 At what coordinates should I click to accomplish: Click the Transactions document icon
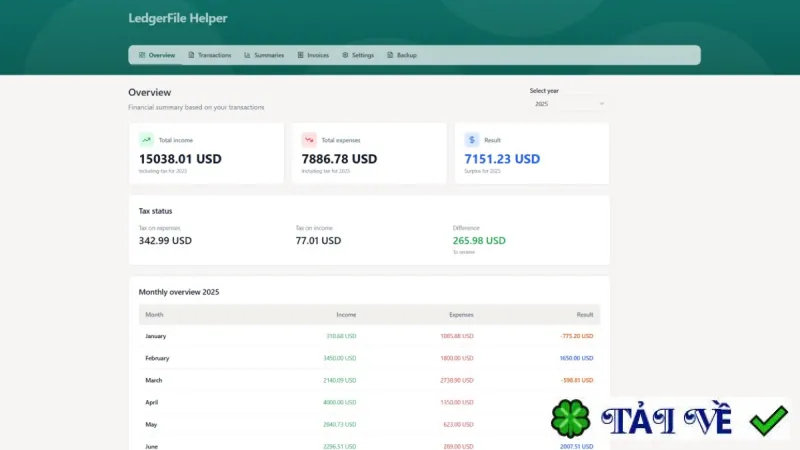tap(191, 55)
